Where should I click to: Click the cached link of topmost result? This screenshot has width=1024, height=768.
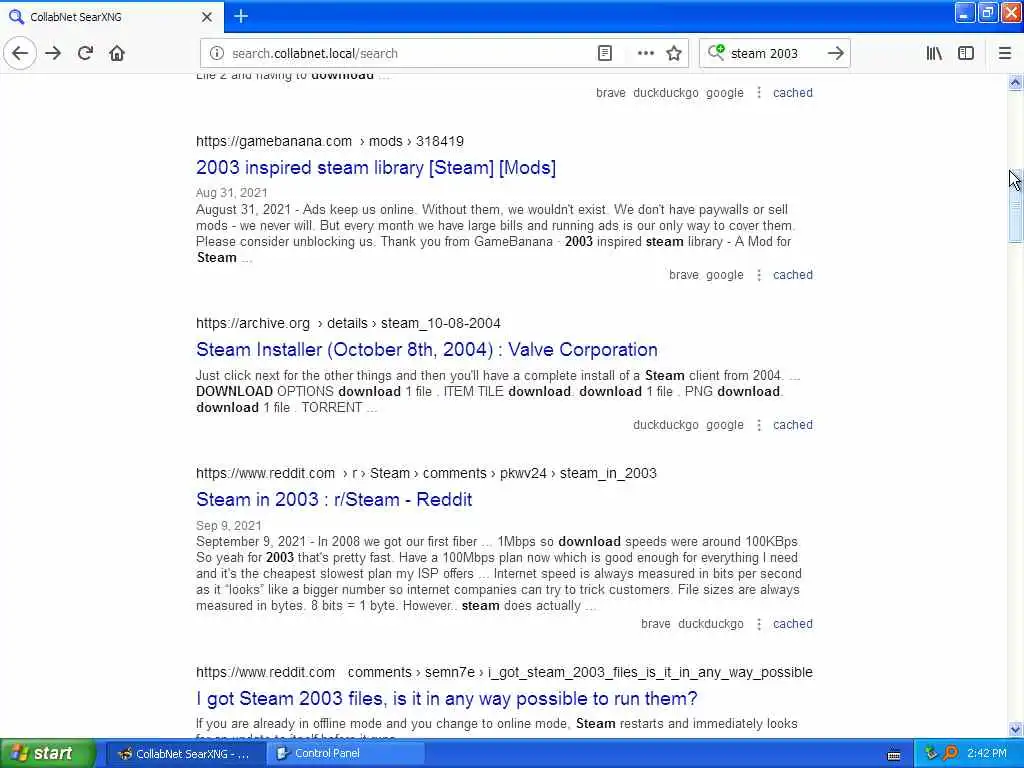tap(793, 93)
